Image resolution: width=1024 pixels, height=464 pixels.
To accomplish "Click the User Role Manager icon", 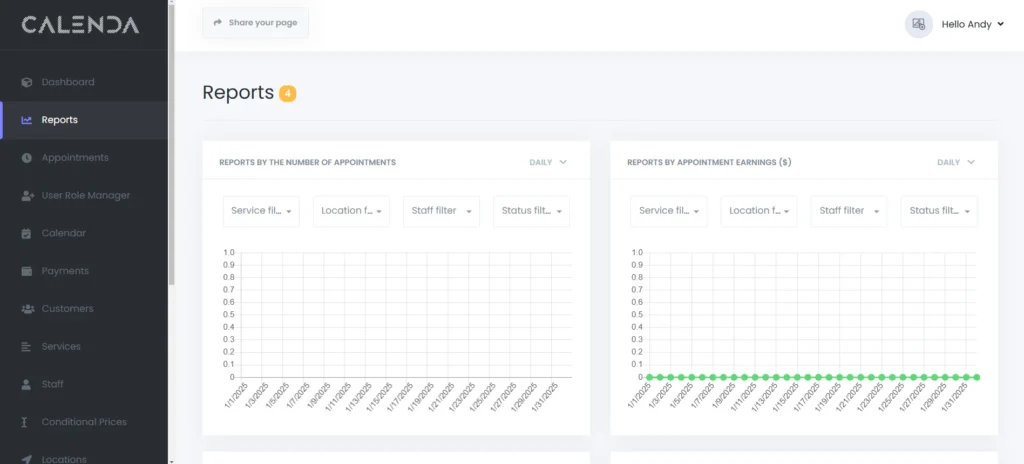I will (x=26, y=196).
